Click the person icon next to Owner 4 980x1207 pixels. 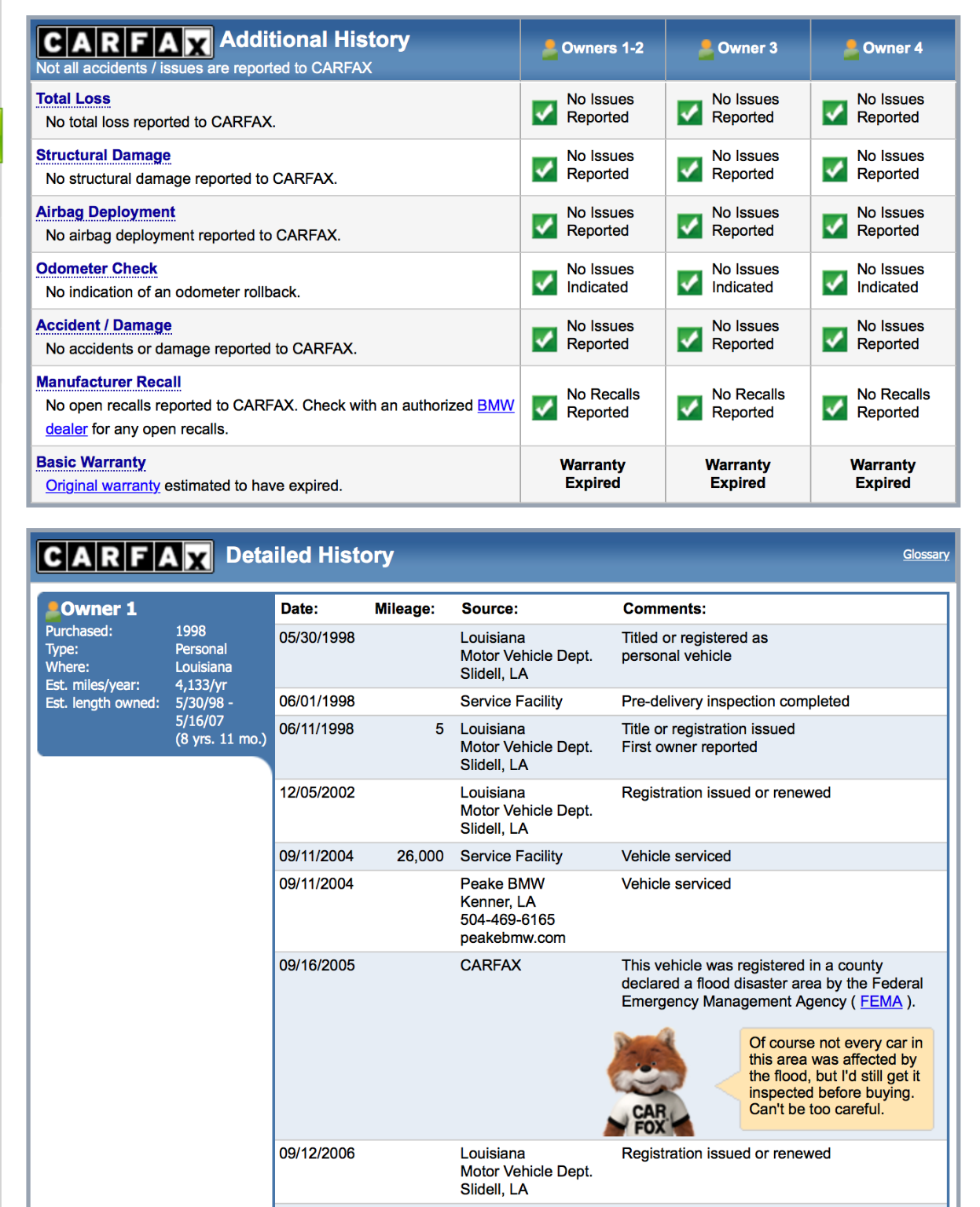tap(851, 50)
